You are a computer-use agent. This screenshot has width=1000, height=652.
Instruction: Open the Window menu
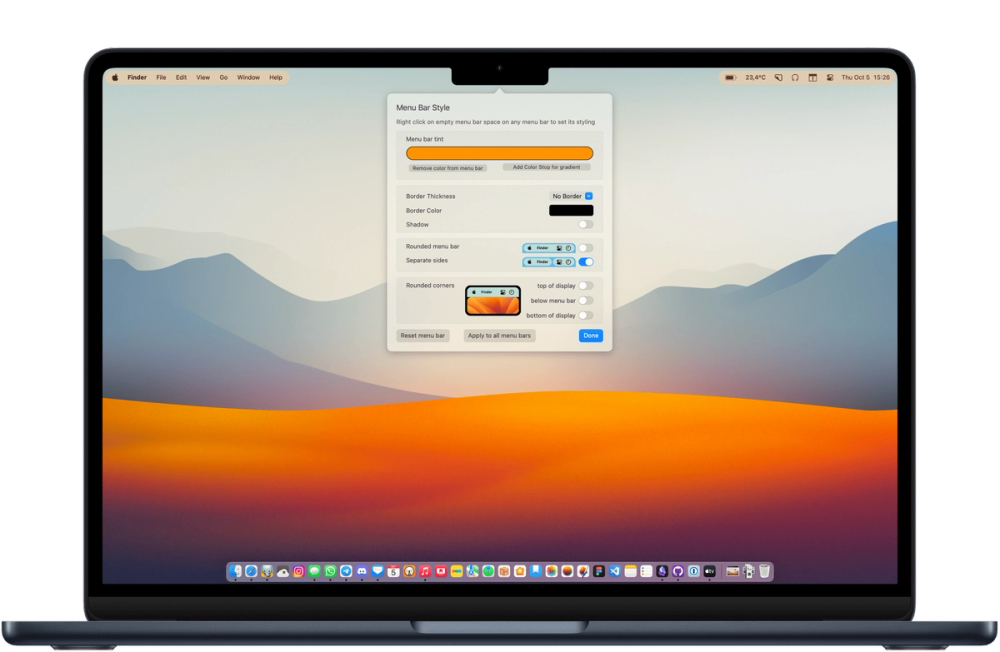[248, 77]
